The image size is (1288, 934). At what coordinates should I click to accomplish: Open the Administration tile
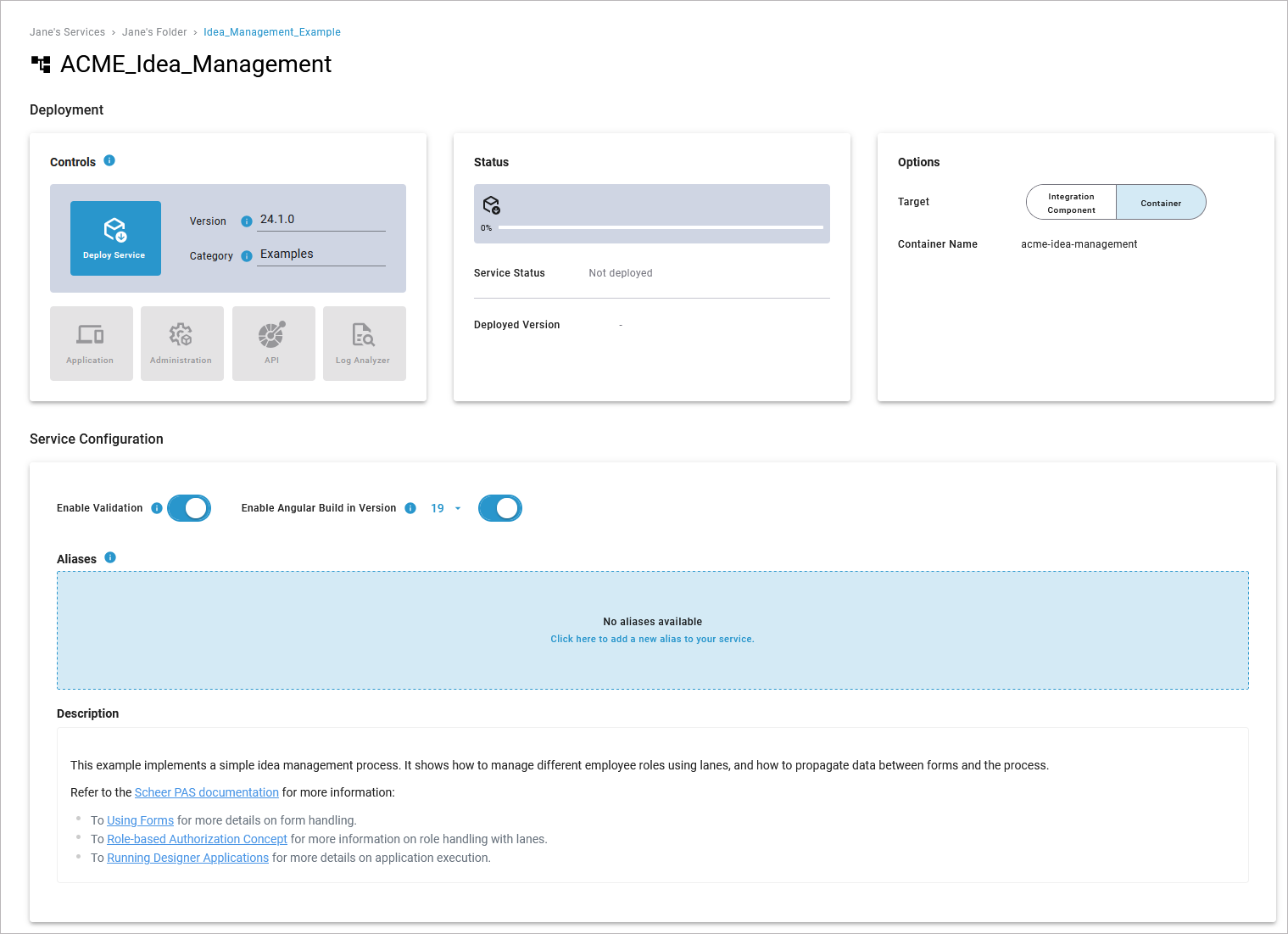point(181,344)
